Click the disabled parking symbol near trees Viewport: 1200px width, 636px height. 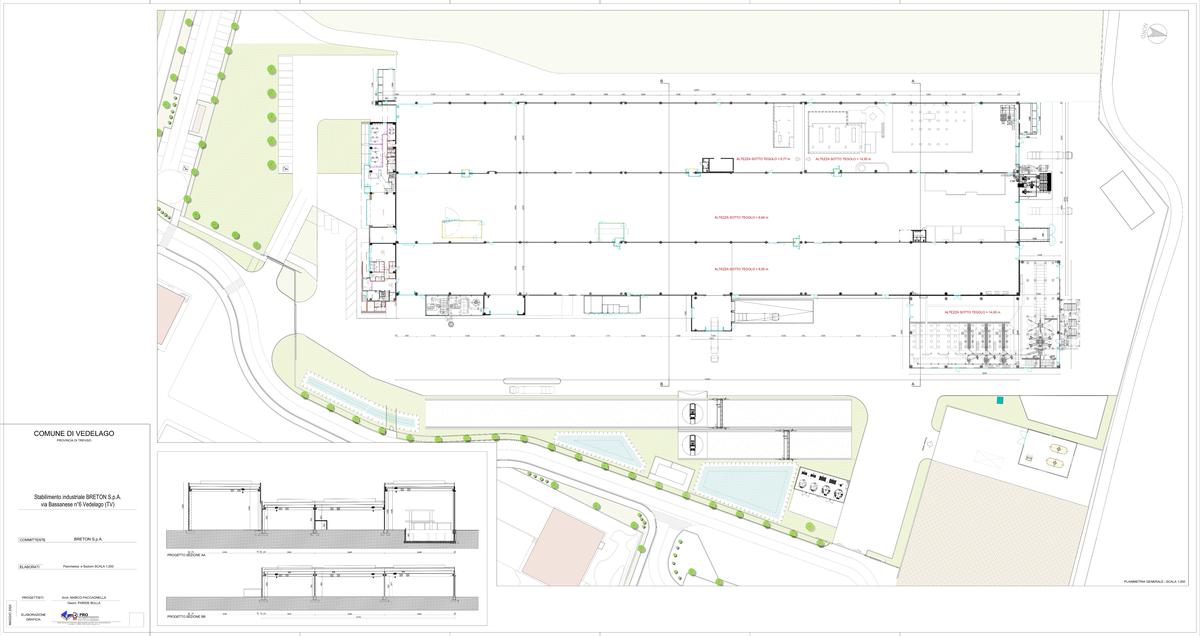point(285,169)
